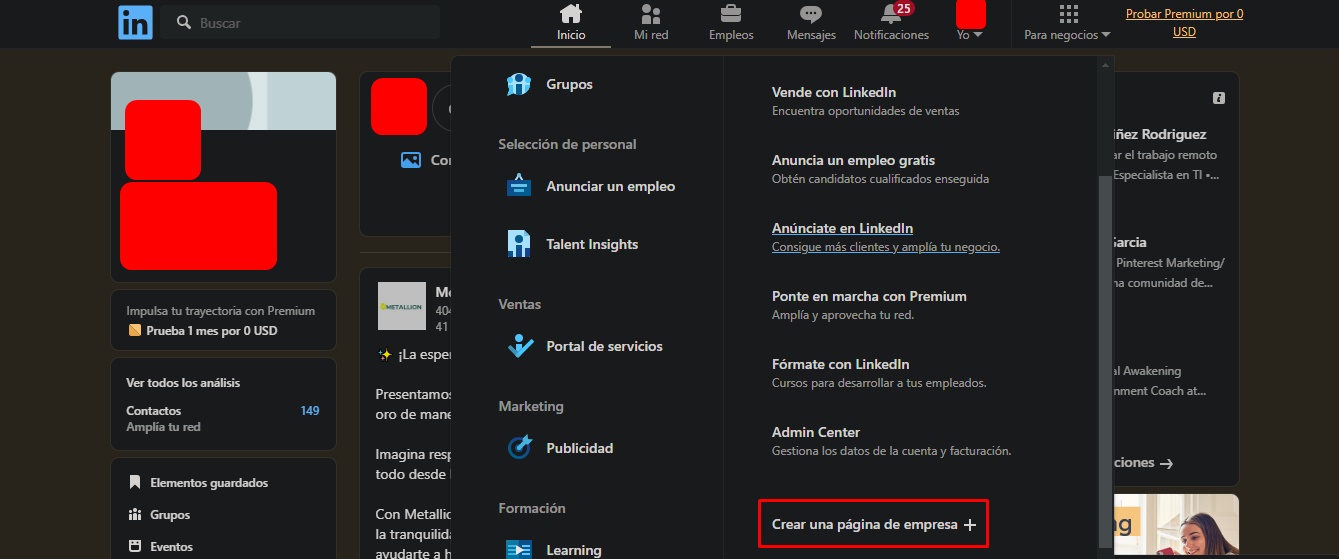Screen dimensions: 1339x559
Task: Click the Learning play icon
Action: click(x=519, y=549)
